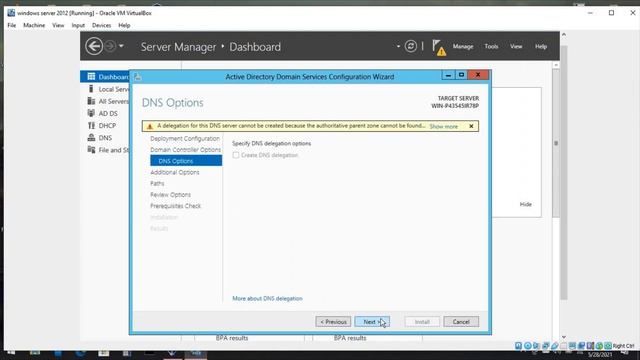Open VirtualBox Machine menu
The image size is (640, 360).
click(x=34, y=25)
